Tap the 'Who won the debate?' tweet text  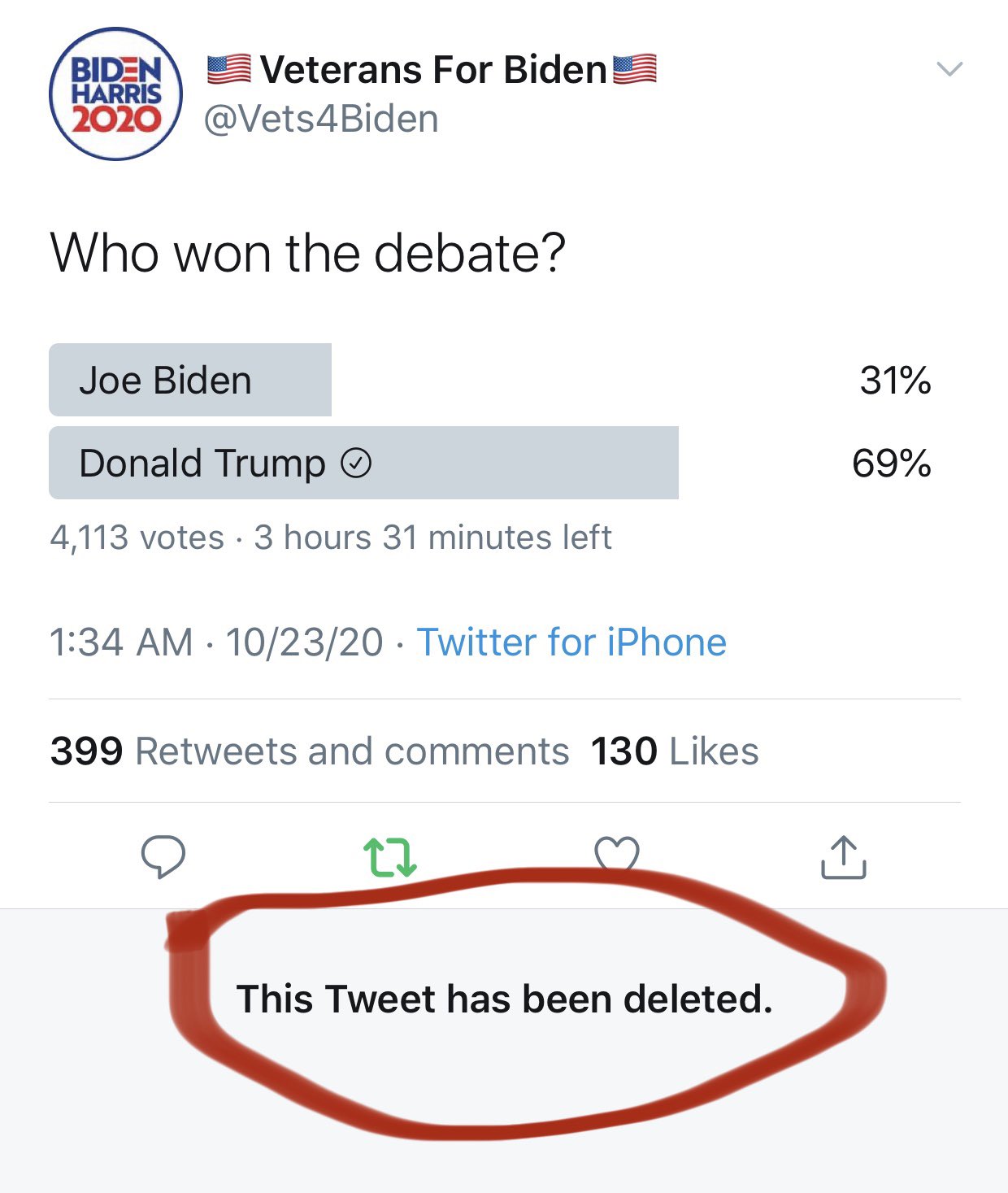(x=307, y=253)
